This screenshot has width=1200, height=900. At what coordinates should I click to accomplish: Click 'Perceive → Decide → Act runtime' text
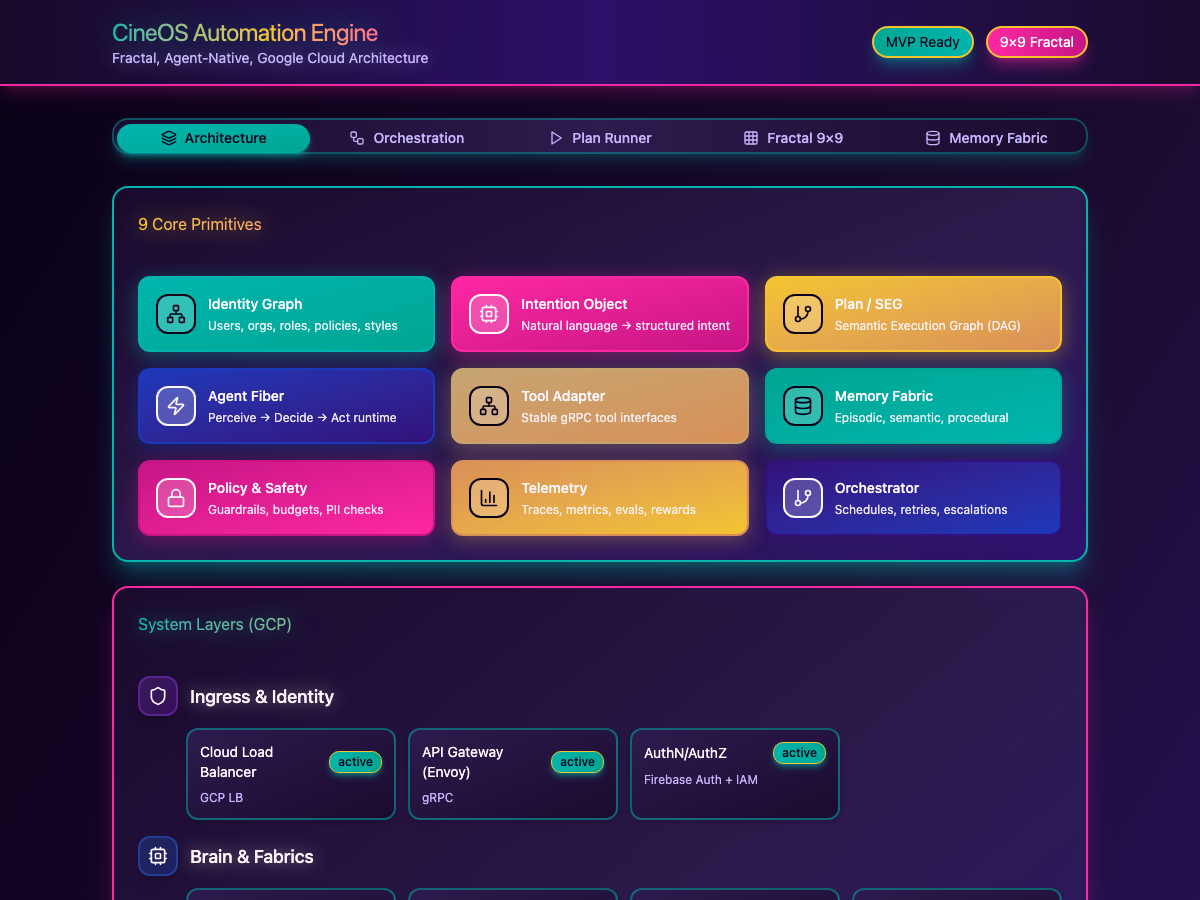pos(302,417)
